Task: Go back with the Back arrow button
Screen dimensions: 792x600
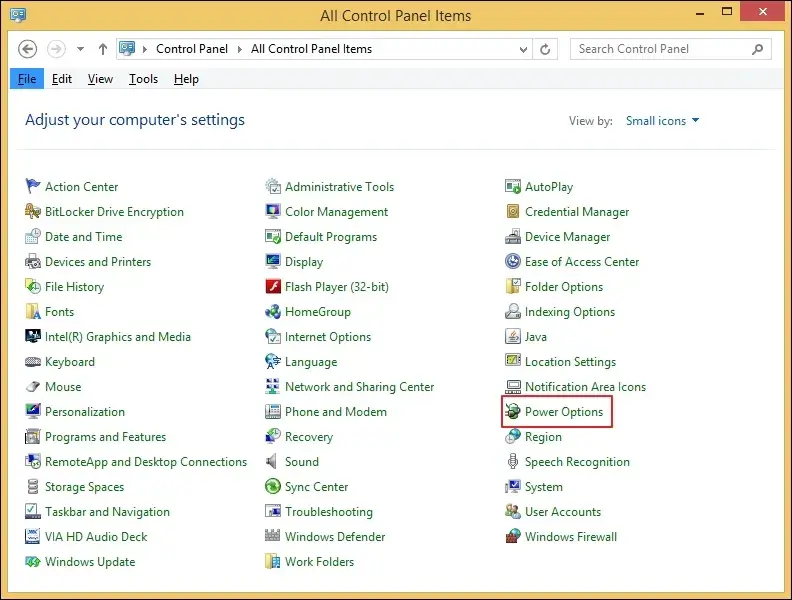Action: click(x=27, y=49)
